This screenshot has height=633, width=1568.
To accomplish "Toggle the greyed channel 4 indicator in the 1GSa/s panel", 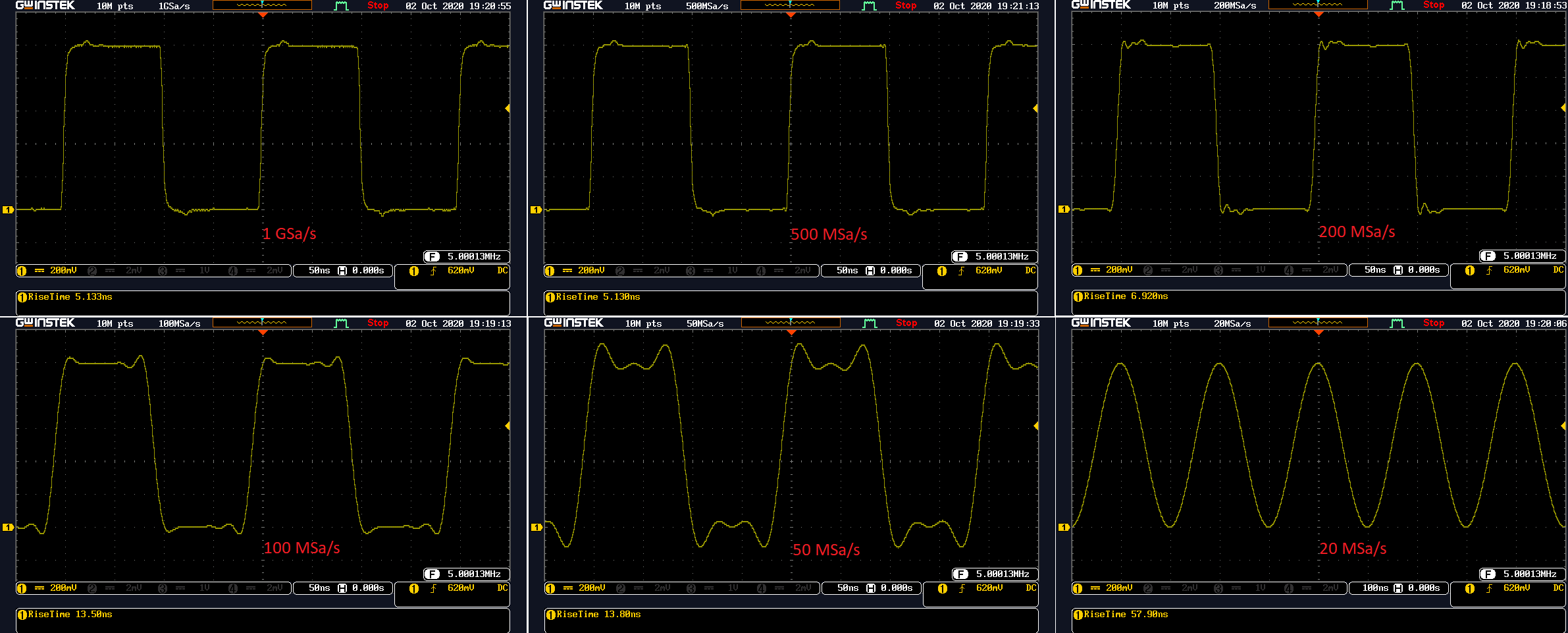I will 255,271.
